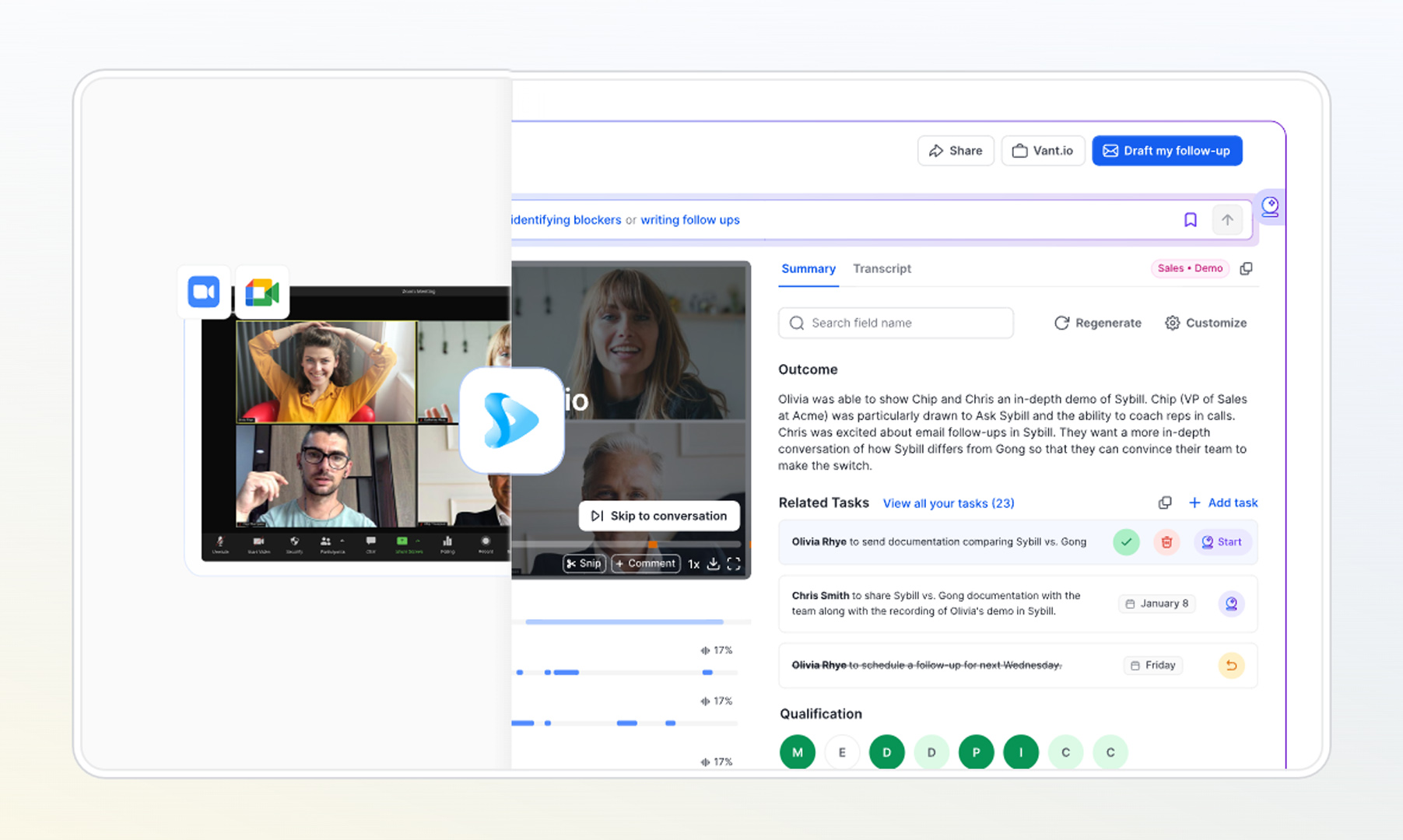Select the P qualification badge

(977, 752)
